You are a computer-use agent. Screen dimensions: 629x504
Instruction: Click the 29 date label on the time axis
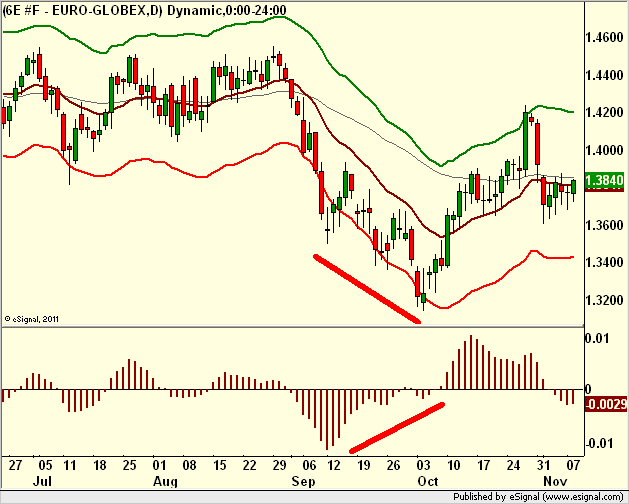coord(280,465)
